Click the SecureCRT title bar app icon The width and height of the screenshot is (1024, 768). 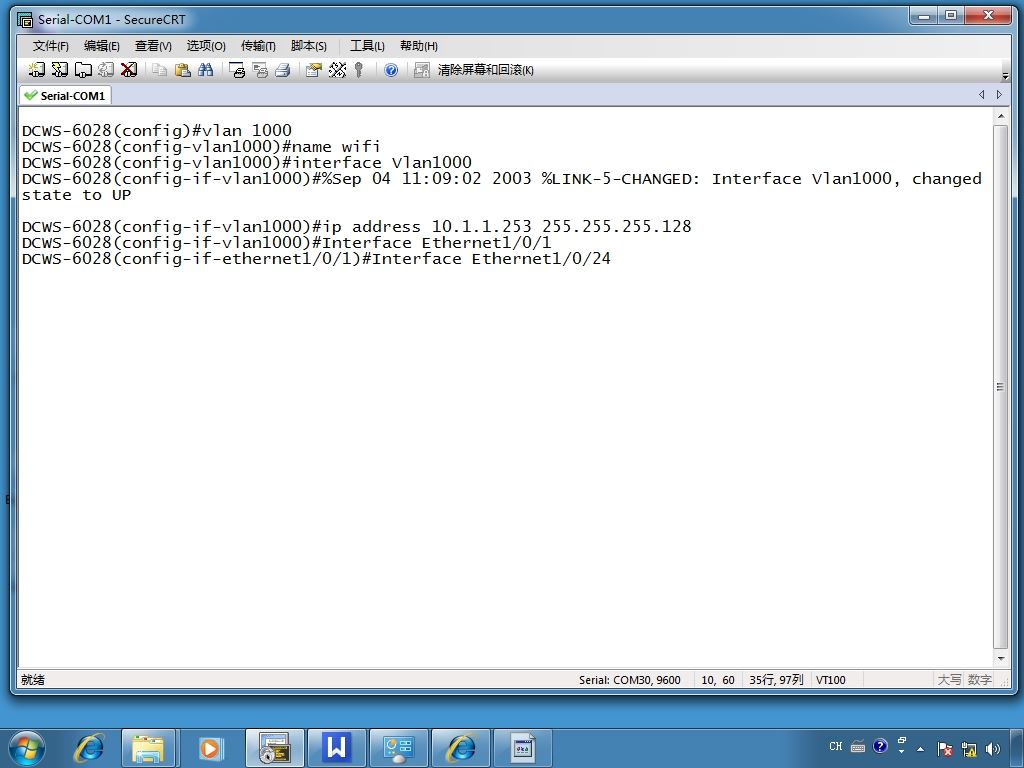25,20
